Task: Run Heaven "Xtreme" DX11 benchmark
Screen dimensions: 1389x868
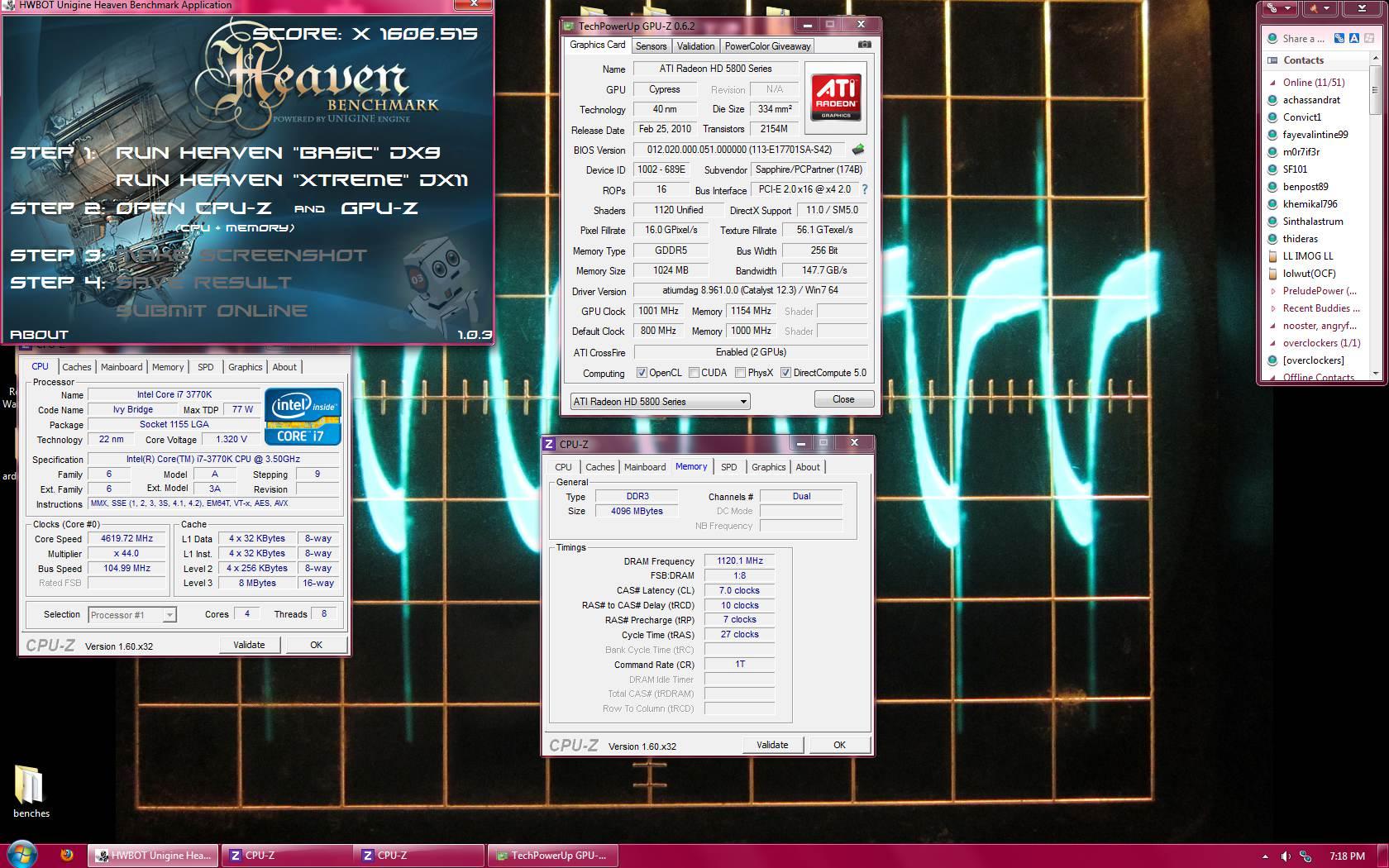Action: [x=292, y=180]
